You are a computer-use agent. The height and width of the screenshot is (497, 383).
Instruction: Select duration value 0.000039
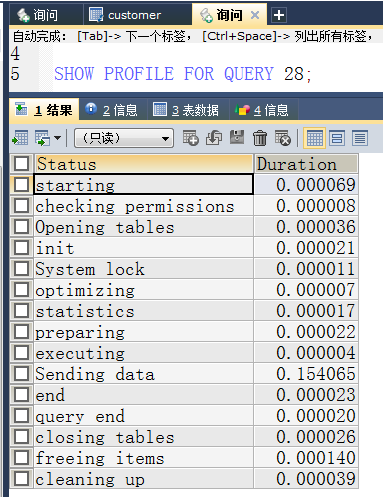coord(306,479)
